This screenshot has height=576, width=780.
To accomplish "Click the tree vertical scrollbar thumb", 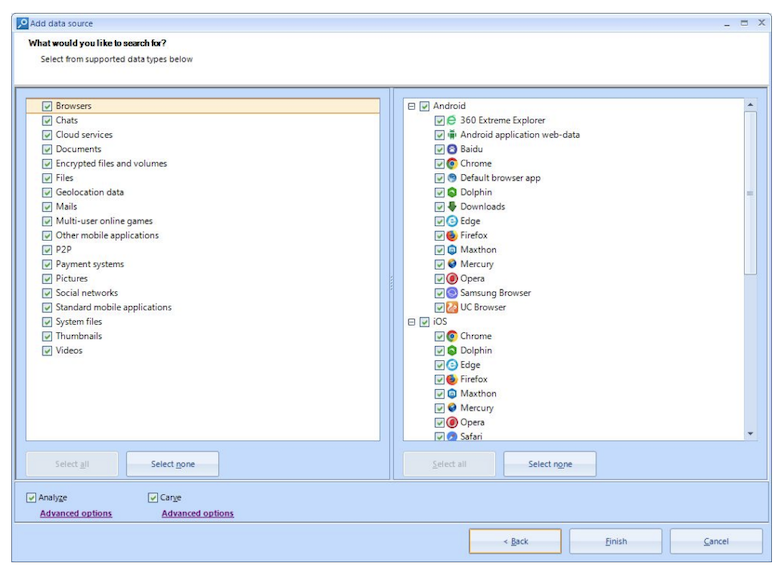I will (x=750, y=193).
